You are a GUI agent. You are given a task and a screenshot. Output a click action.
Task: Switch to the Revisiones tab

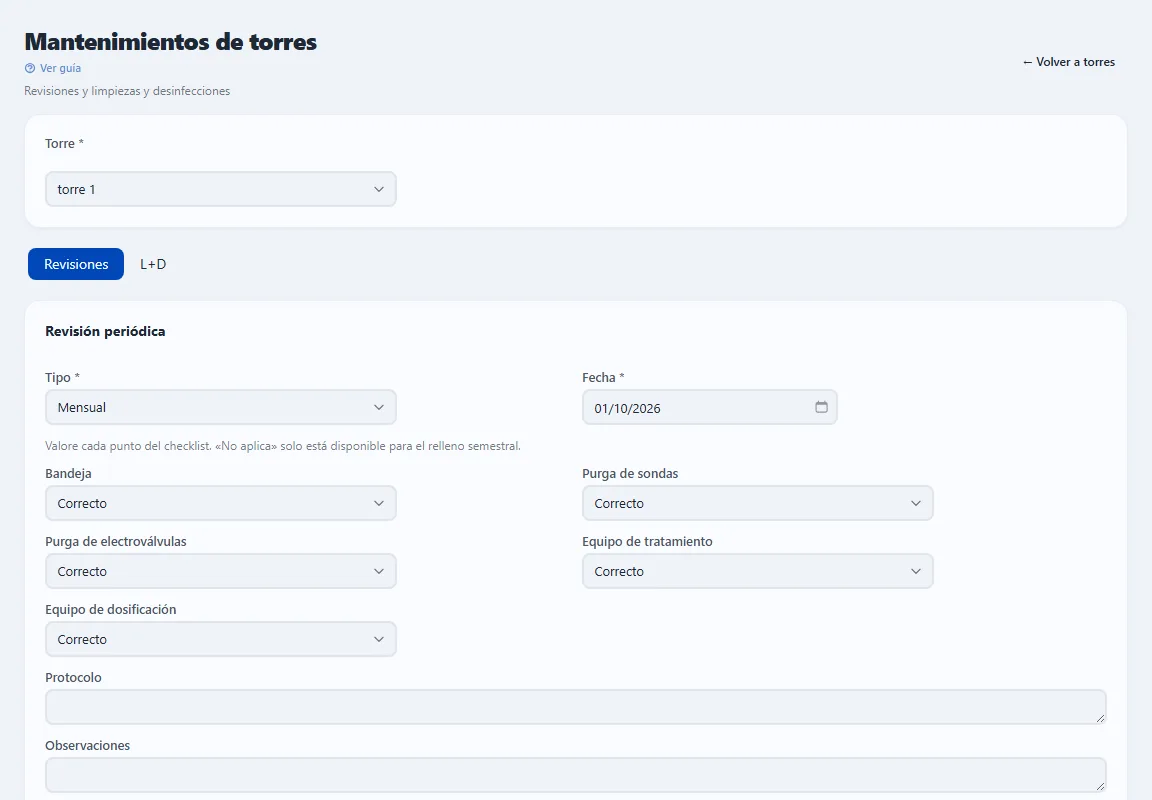pyautogui.click(x=76, y=264)
